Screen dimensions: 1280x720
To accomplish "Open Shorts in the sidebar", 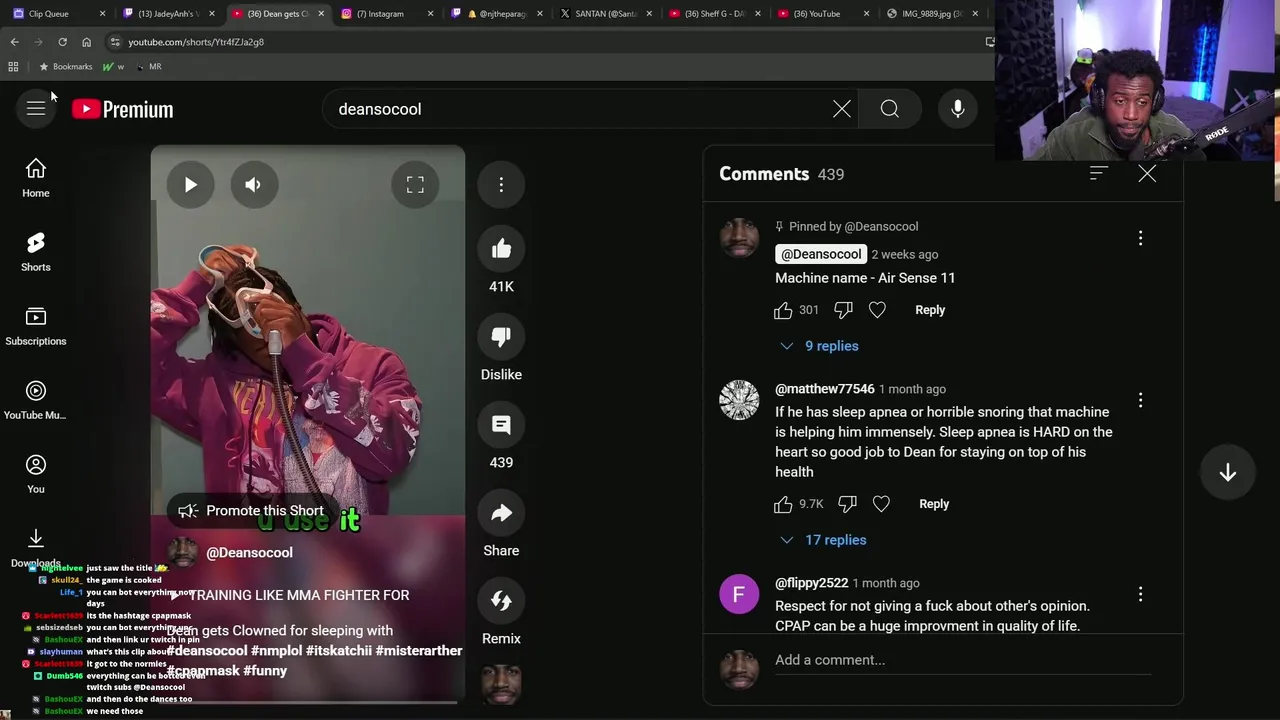I will point(36,252).
